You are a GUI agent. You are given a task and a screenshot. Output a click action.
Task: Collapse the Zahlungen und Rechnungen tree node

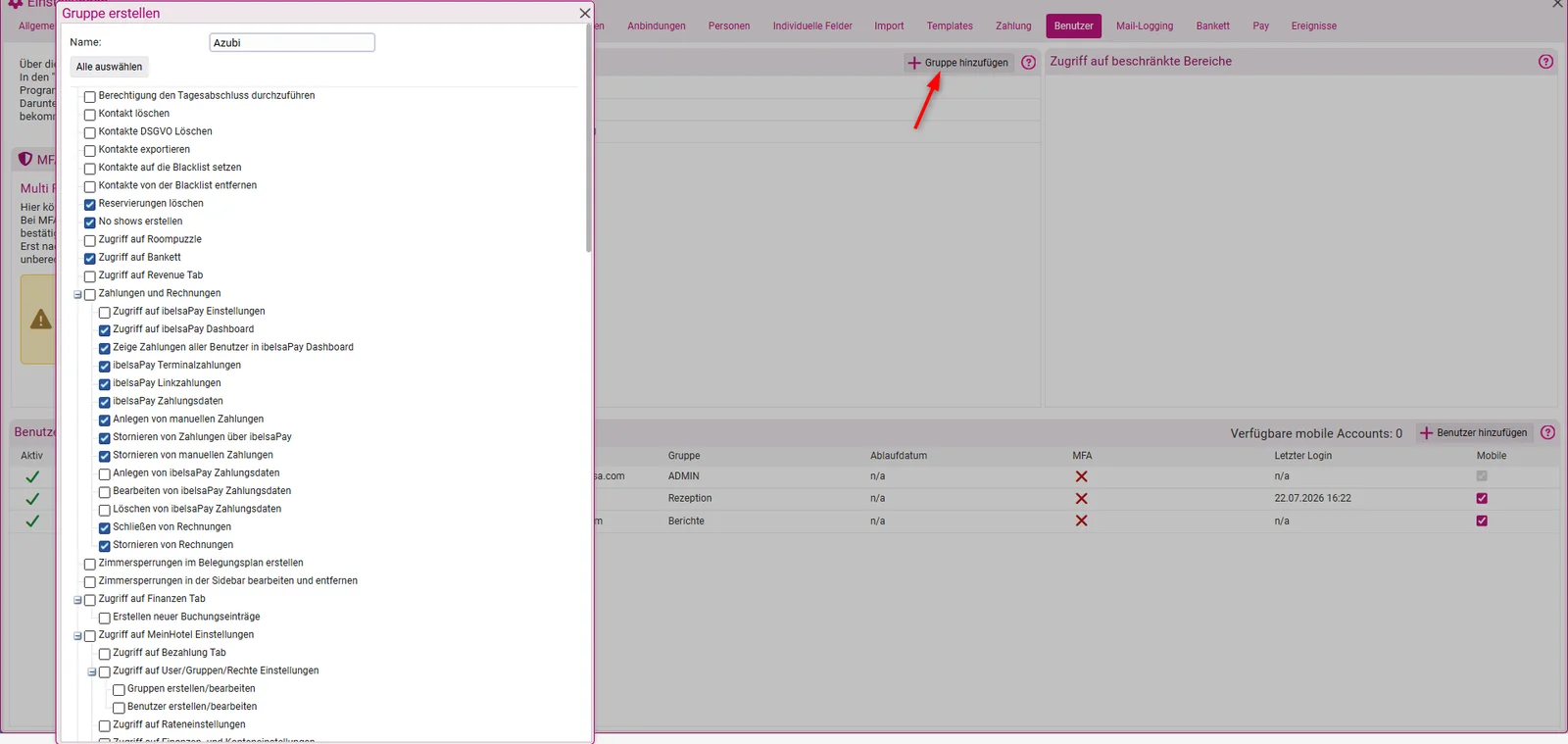pyautogui.click(x=77, y=295)
